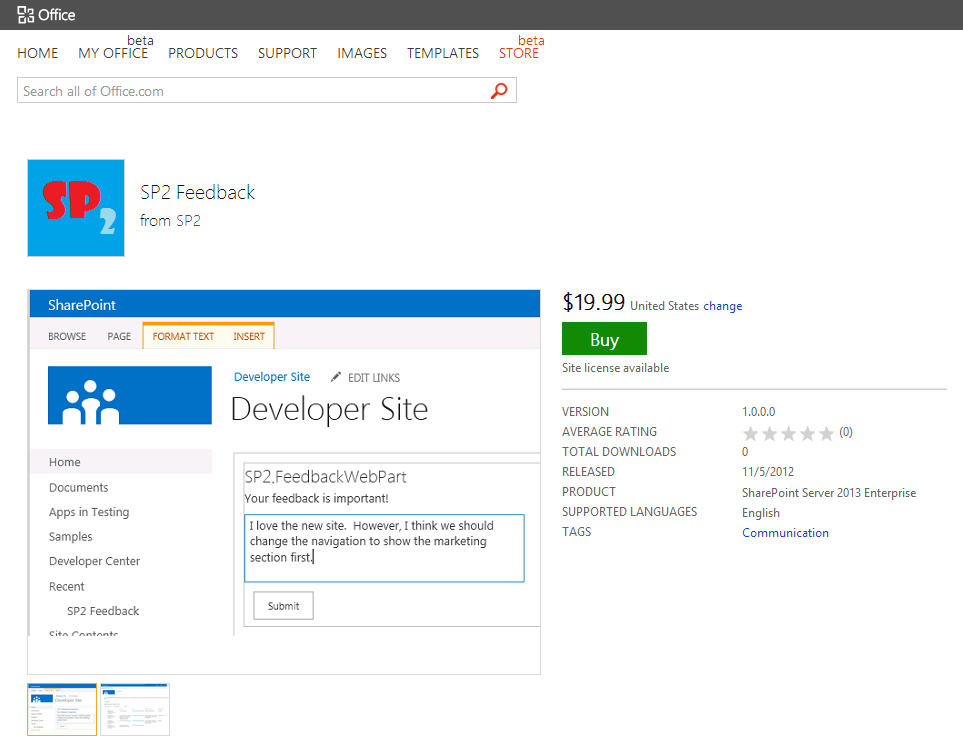
Task: Click the TOTAL DOWNLOADS label
Action: pyautogui.click(x=619, y=451)
